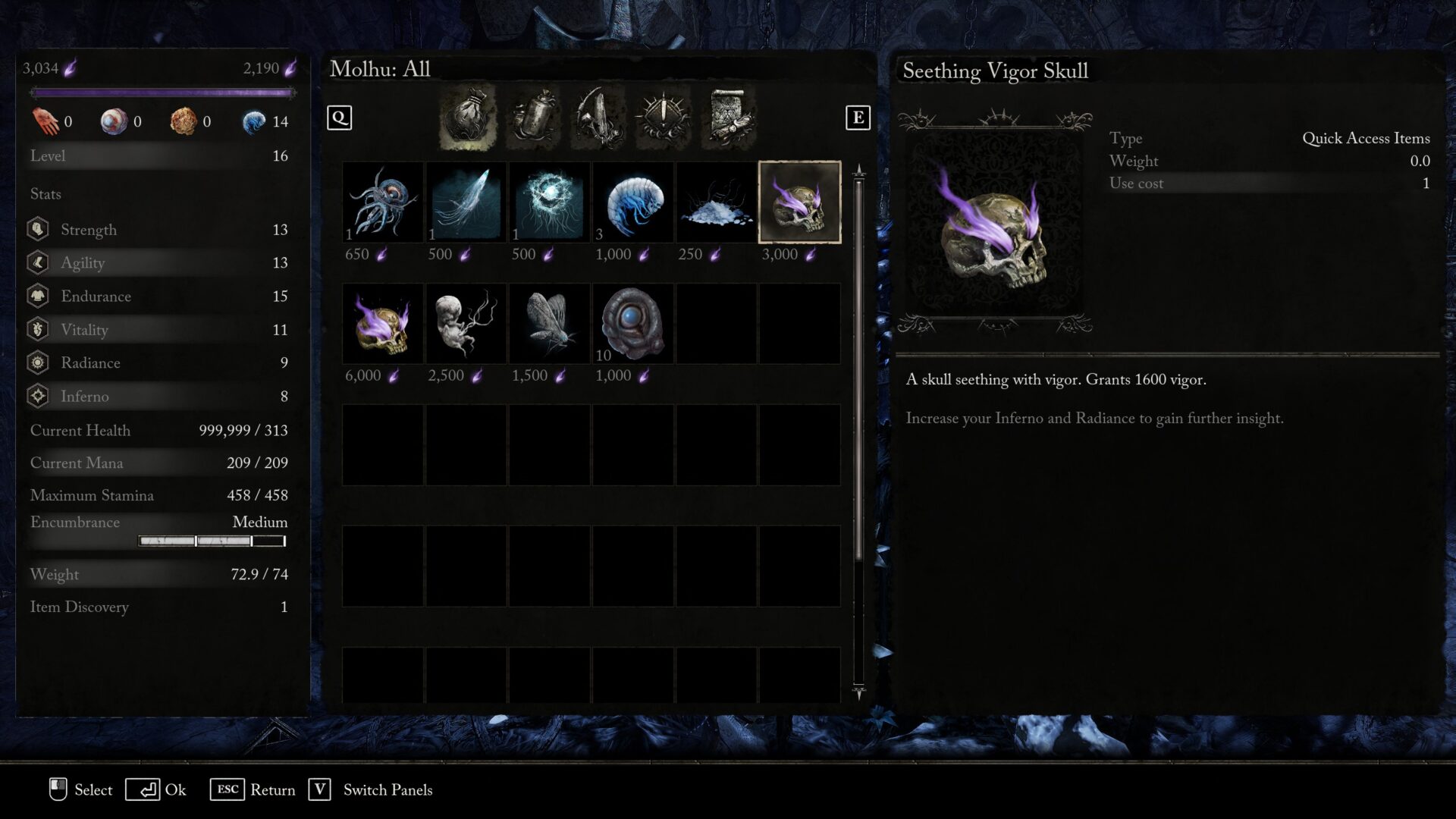Select the tentacled eye creature item costing 650

[383, 202]
